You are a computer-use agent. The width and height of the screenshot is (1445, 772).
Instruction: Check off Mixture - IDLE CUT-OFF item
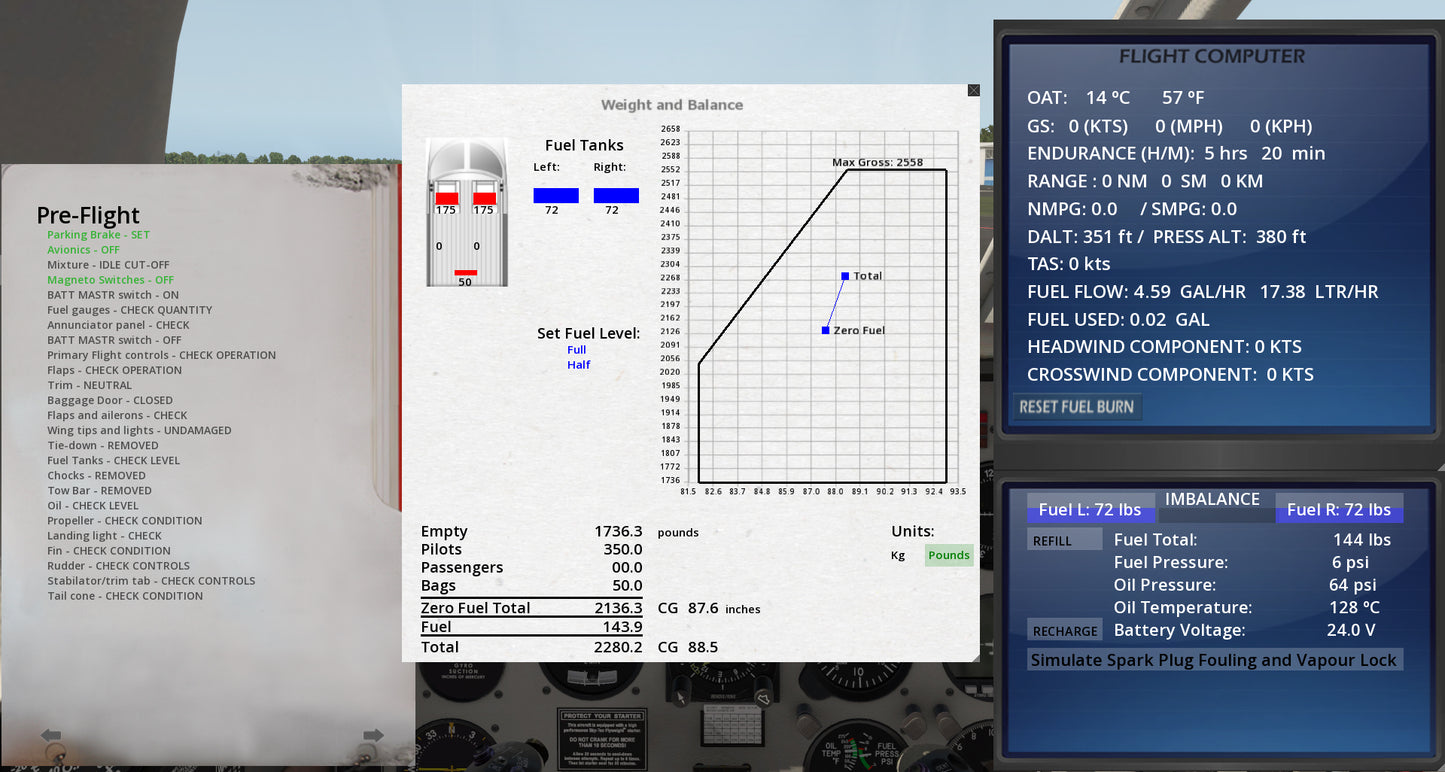(108, 265)
